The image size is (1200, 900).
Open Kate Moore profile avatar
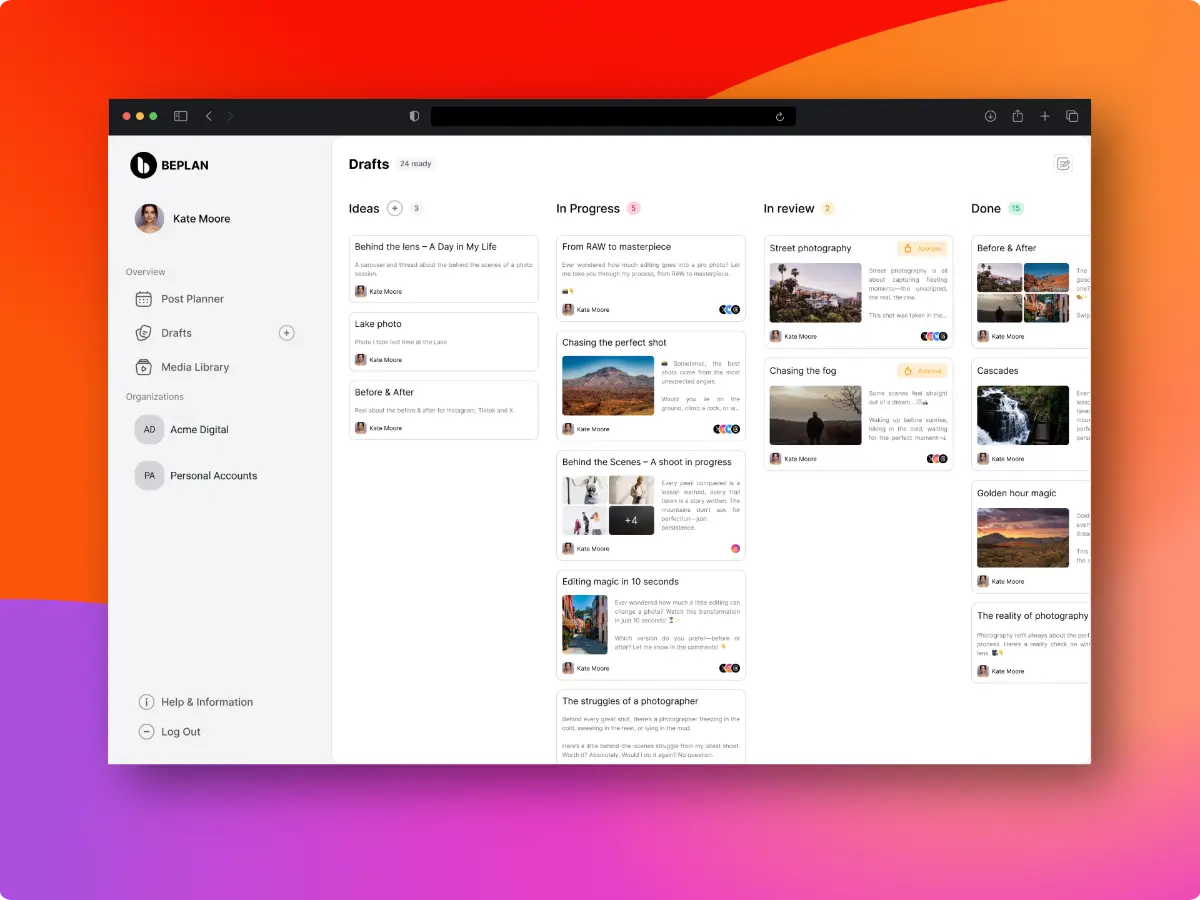(150, 219)
